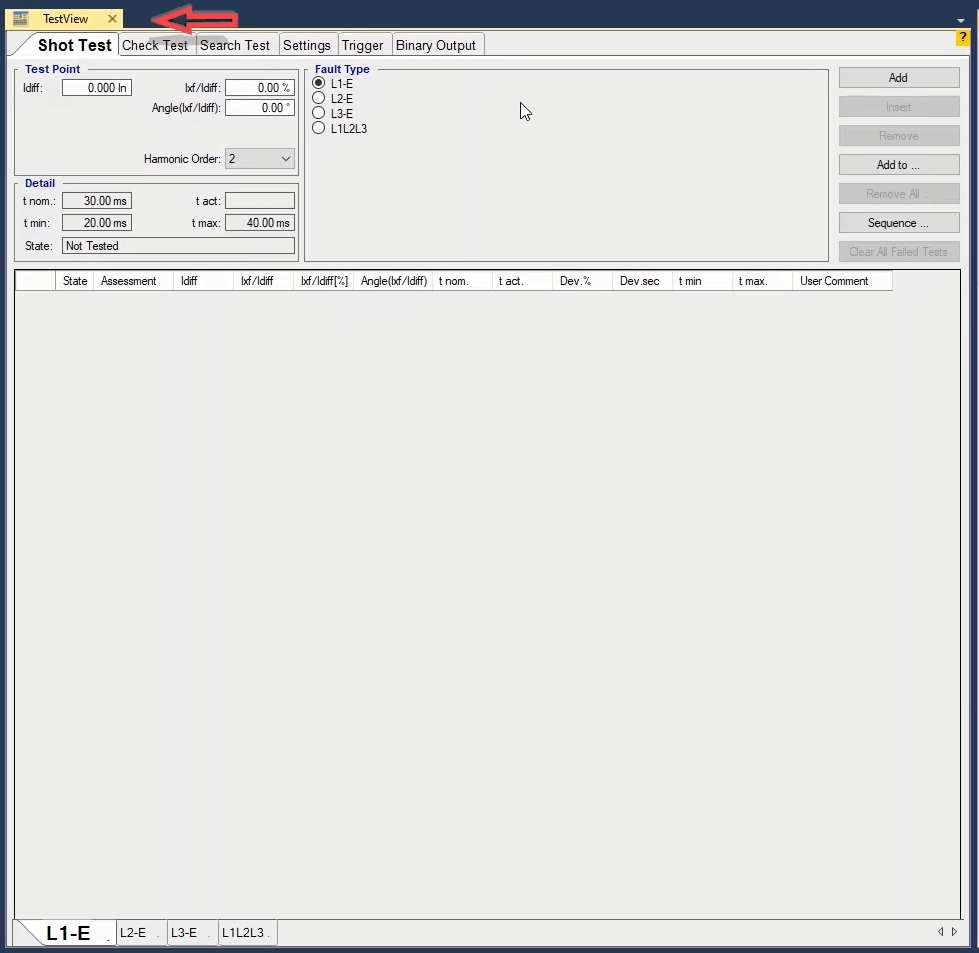Click the Idiff input field
The height and width of the screenshot is (953, 979).
click(x=96, y=88)
